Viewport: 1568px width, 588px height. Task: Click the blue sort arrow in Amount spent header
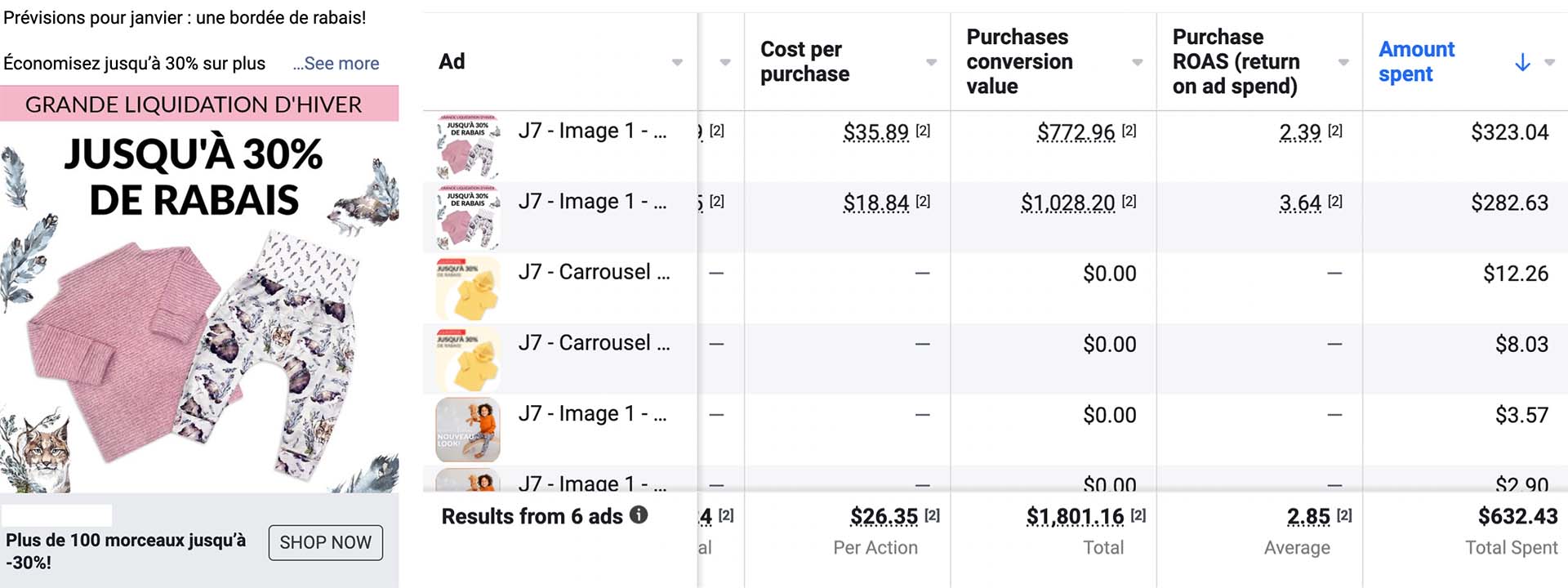click(x=1522, y=62)
